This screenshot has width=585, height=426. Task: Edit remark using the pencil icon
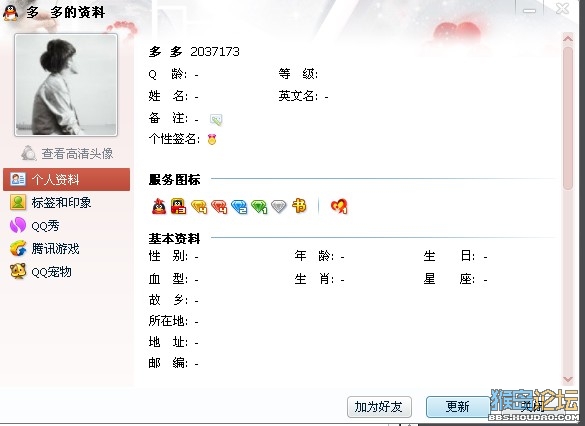pos(216,119)
